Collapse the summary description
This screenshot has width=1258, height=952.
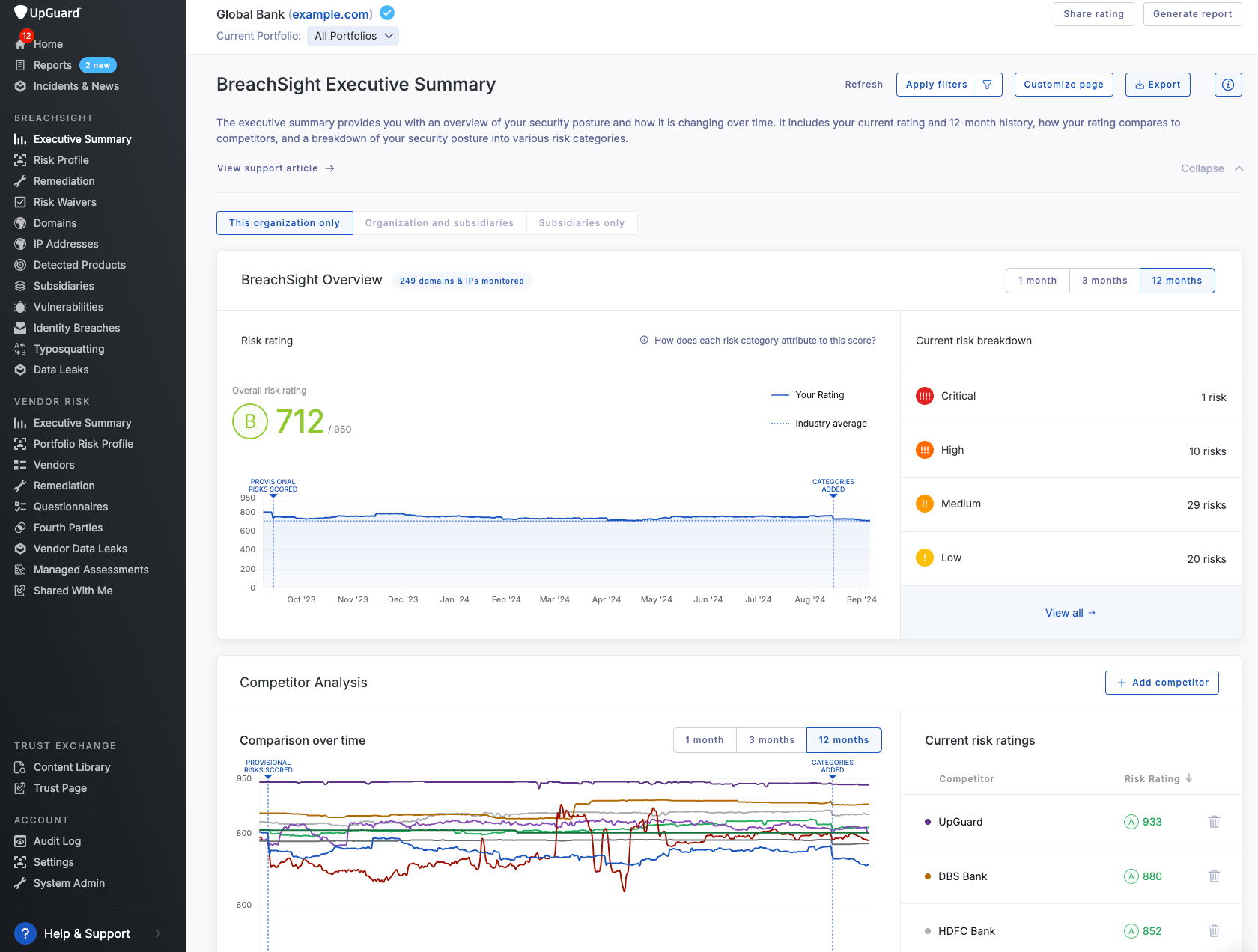pos(1212,168)
